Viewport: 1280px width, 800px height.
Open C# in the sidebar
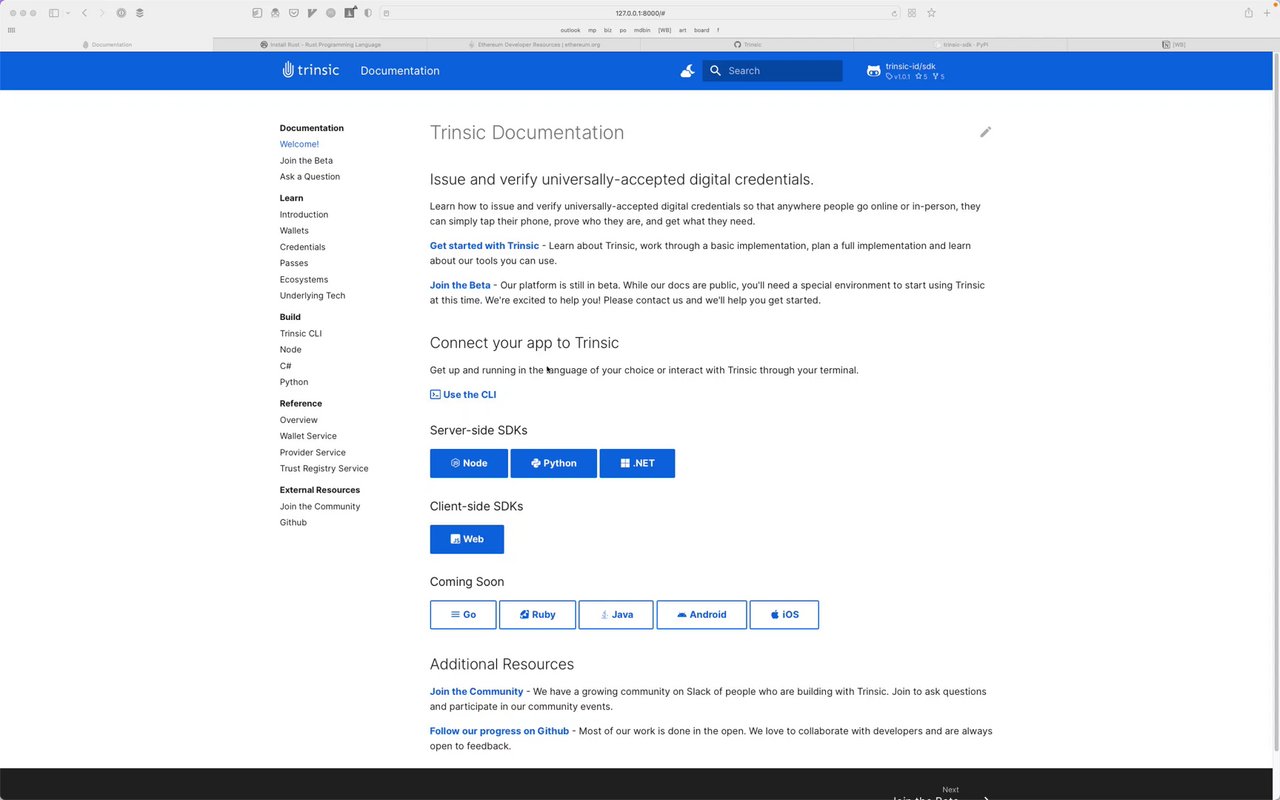click(286, 366)
